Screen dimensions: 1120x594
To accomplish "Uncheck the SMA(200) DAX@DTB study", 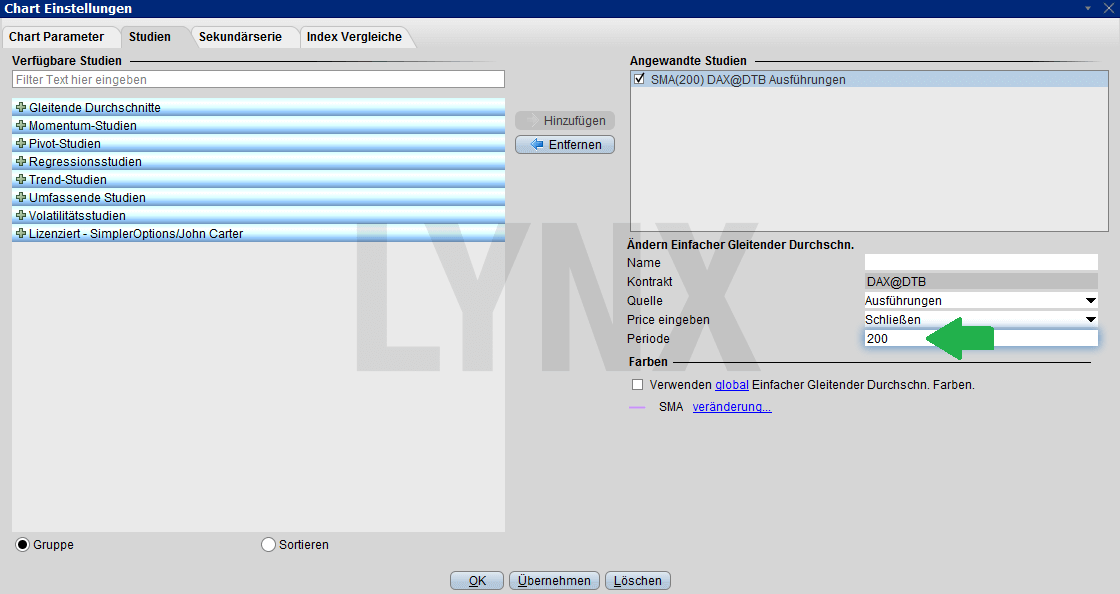I will 639,77.
